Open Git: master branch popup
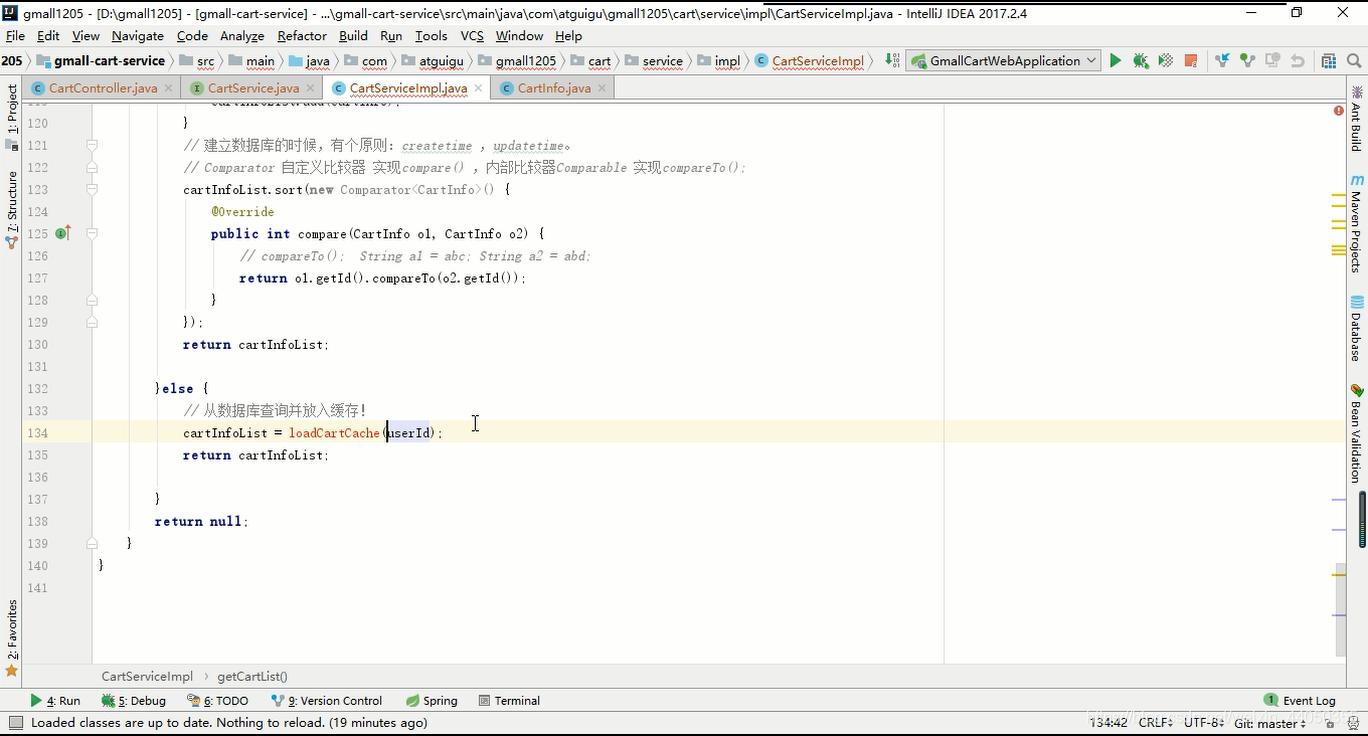This screenshot has height=736, width=1368. click(x=1270, y=723)
